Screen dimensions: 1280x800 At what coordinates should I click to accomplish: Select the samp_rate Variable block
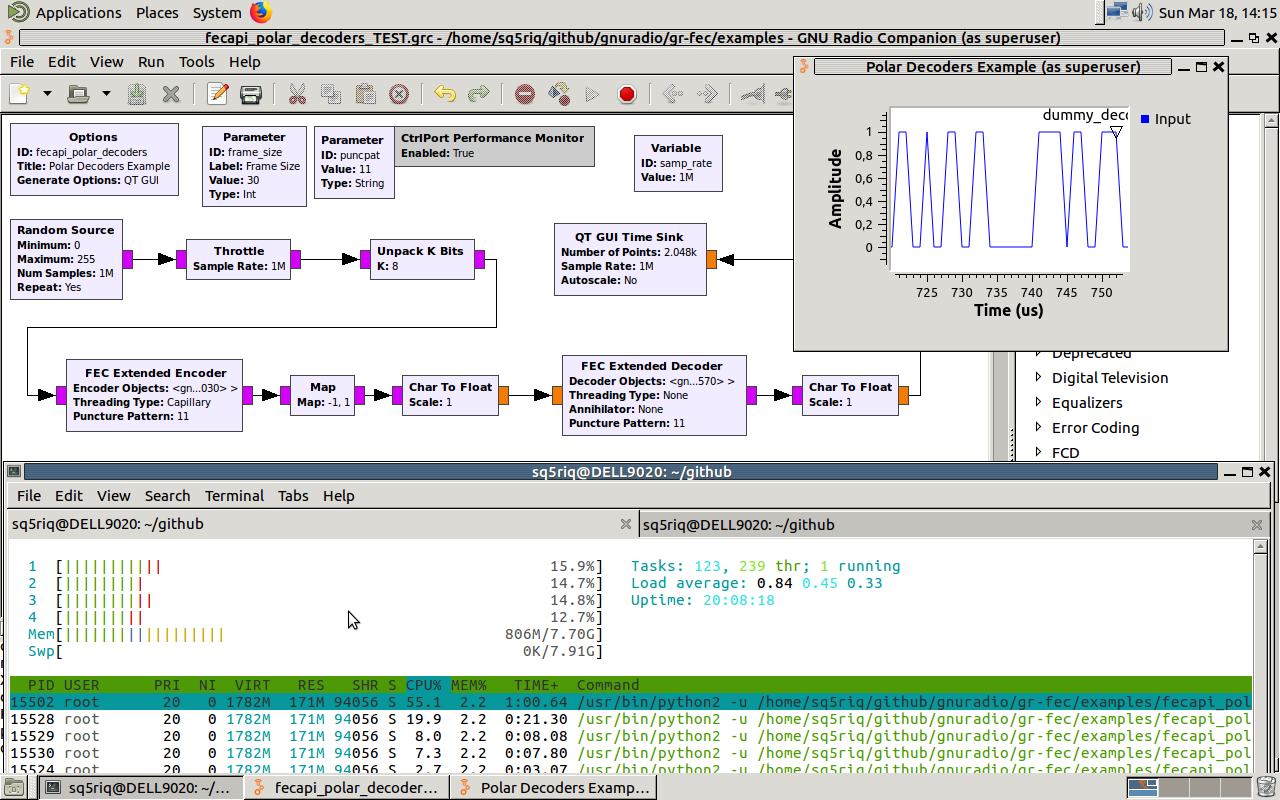click(676, 162)
